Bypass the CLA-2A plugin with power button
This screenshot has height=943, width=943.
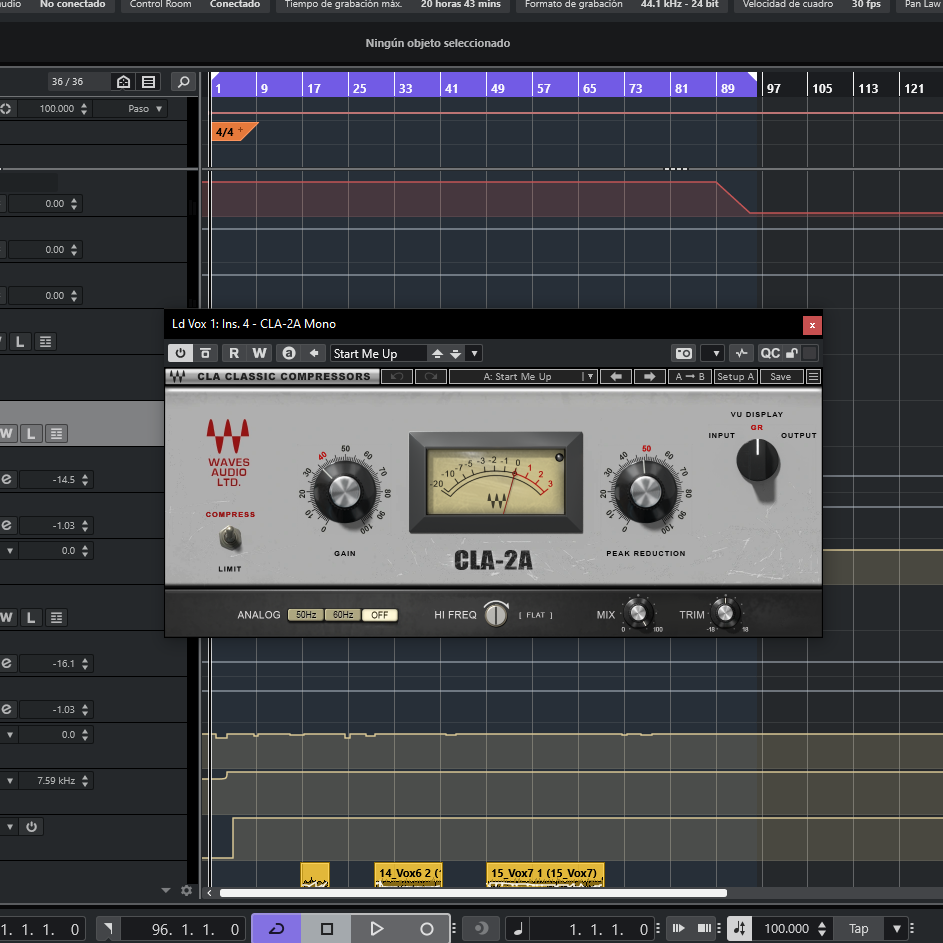coord(180,353)
